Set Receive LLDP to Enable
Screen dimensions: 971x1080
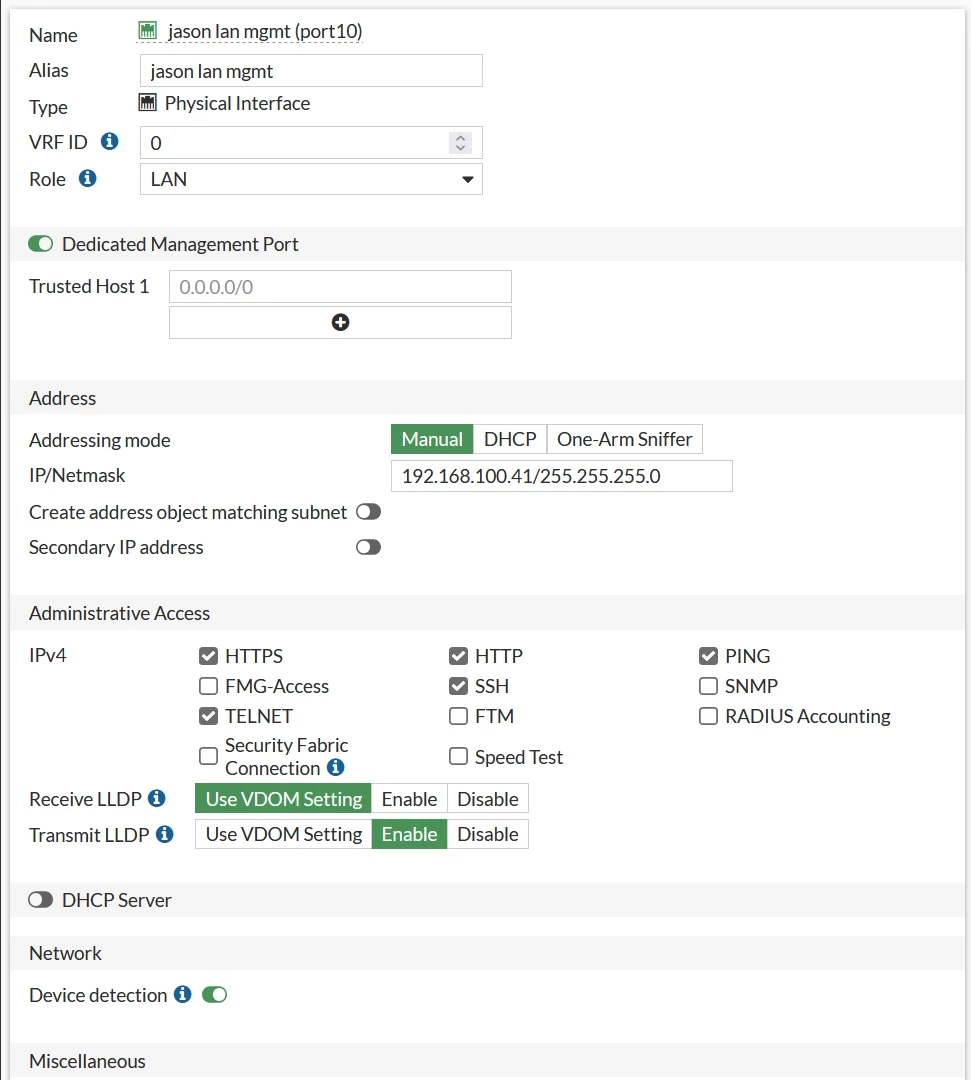[x=409, y=799]
